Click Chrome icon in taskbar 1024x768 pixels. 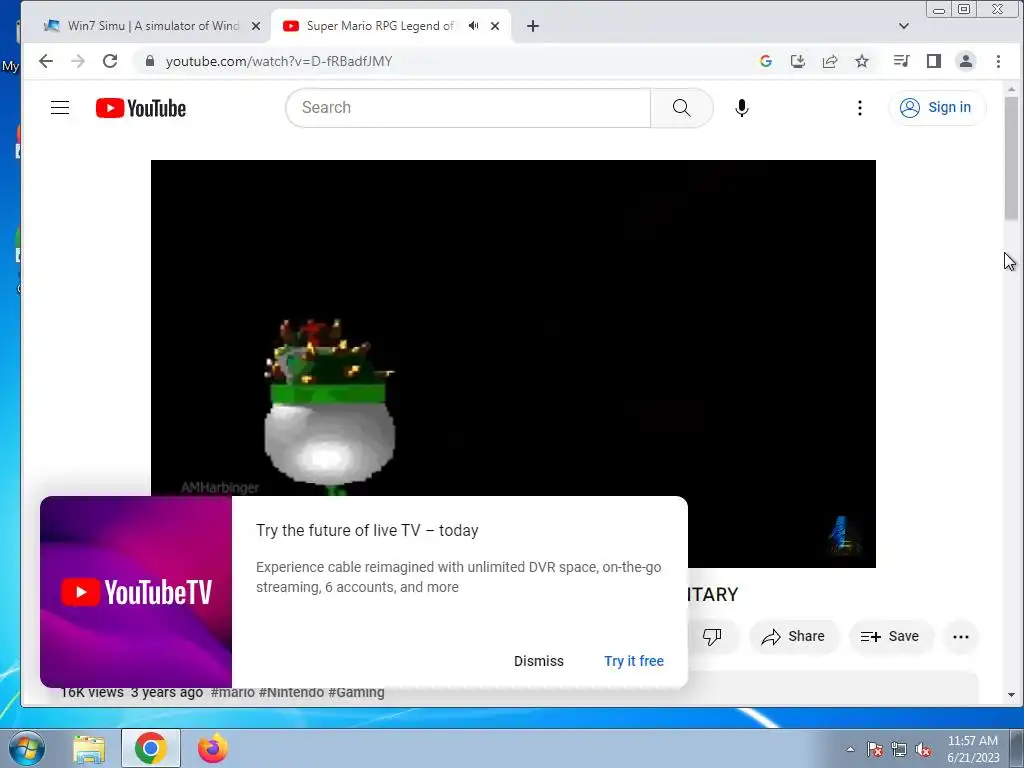151,748
